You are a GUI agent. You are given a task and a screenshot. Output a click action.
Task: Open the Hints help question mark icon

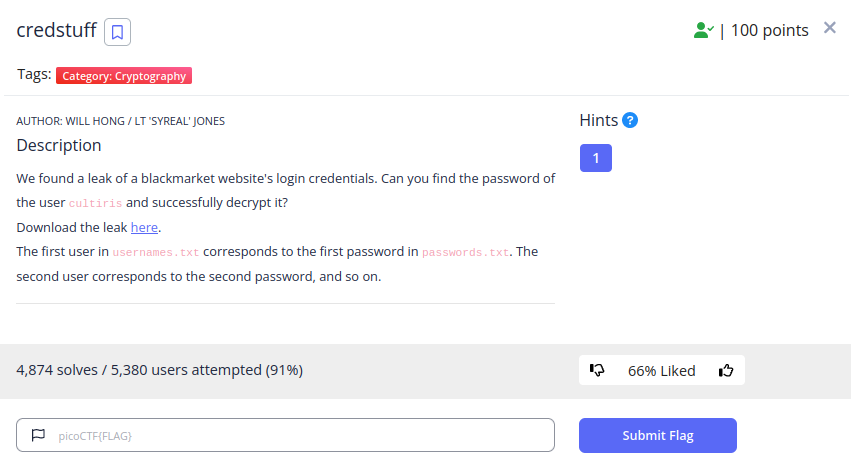point(630,120)
